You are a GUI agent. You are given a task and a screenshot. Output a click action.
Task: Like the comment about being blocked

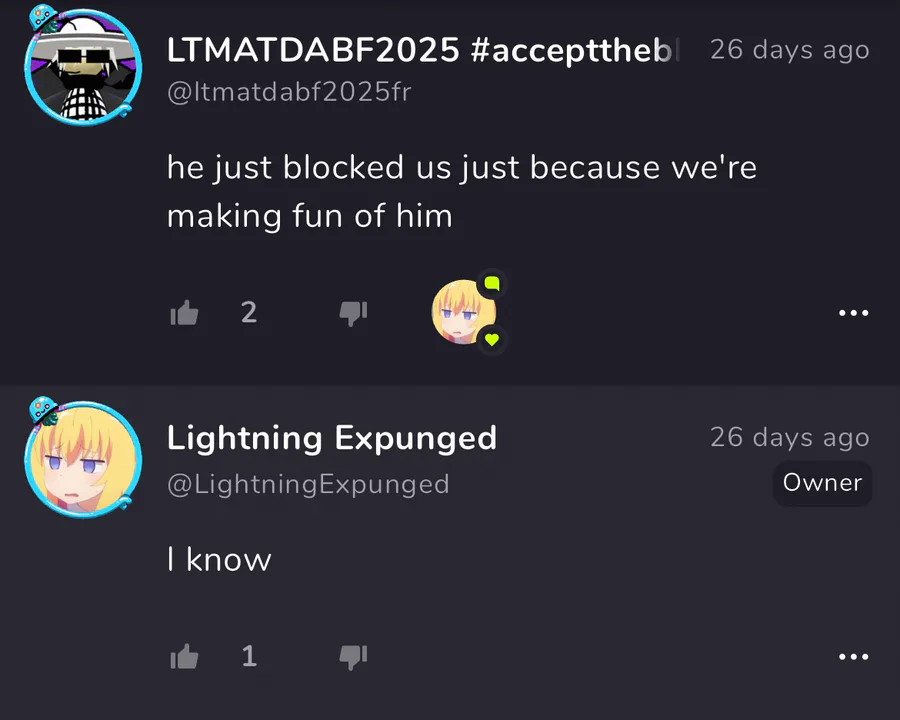coord(185,313)
